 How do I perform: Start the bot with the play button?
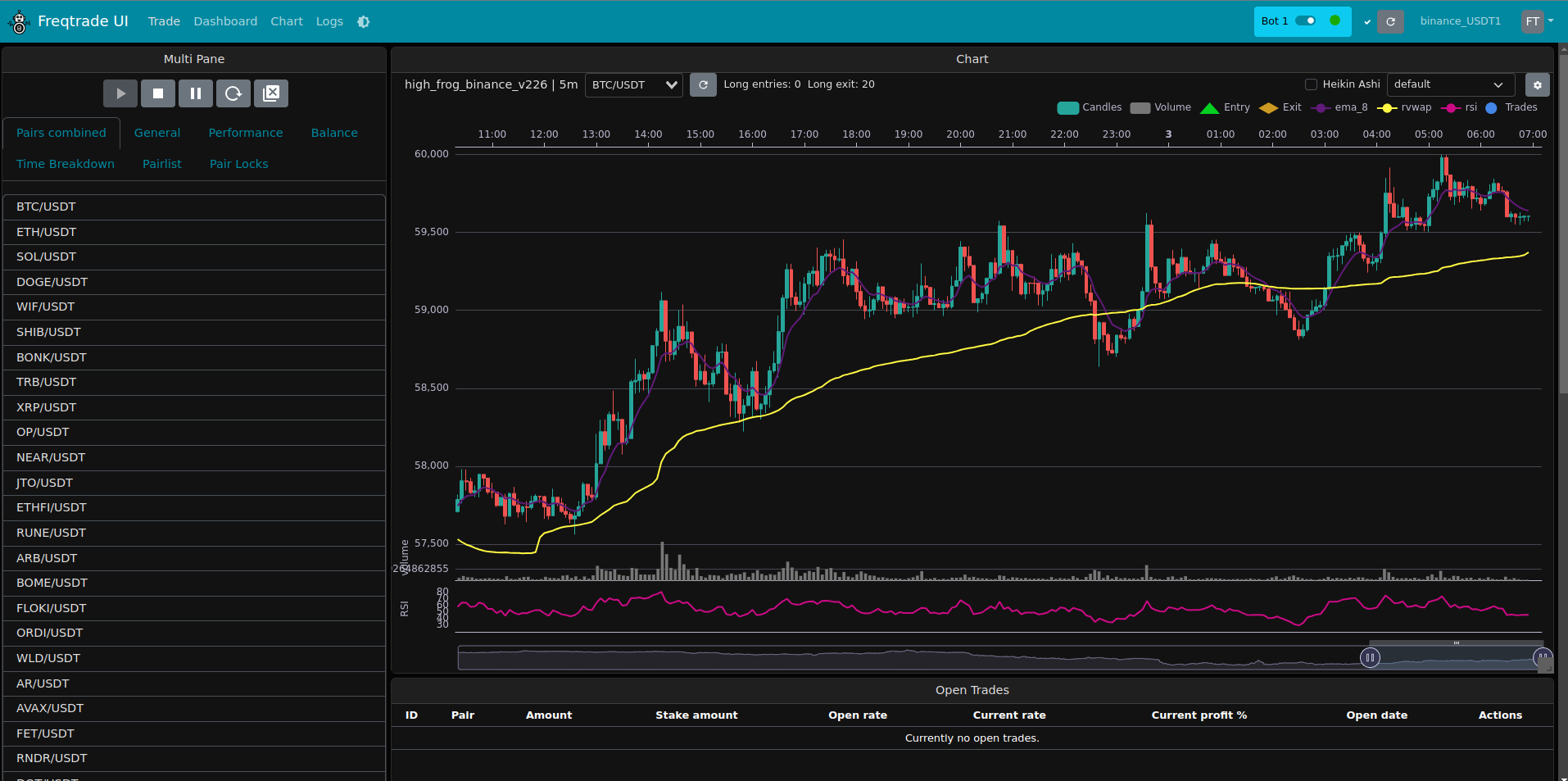[x=120, y=93]
